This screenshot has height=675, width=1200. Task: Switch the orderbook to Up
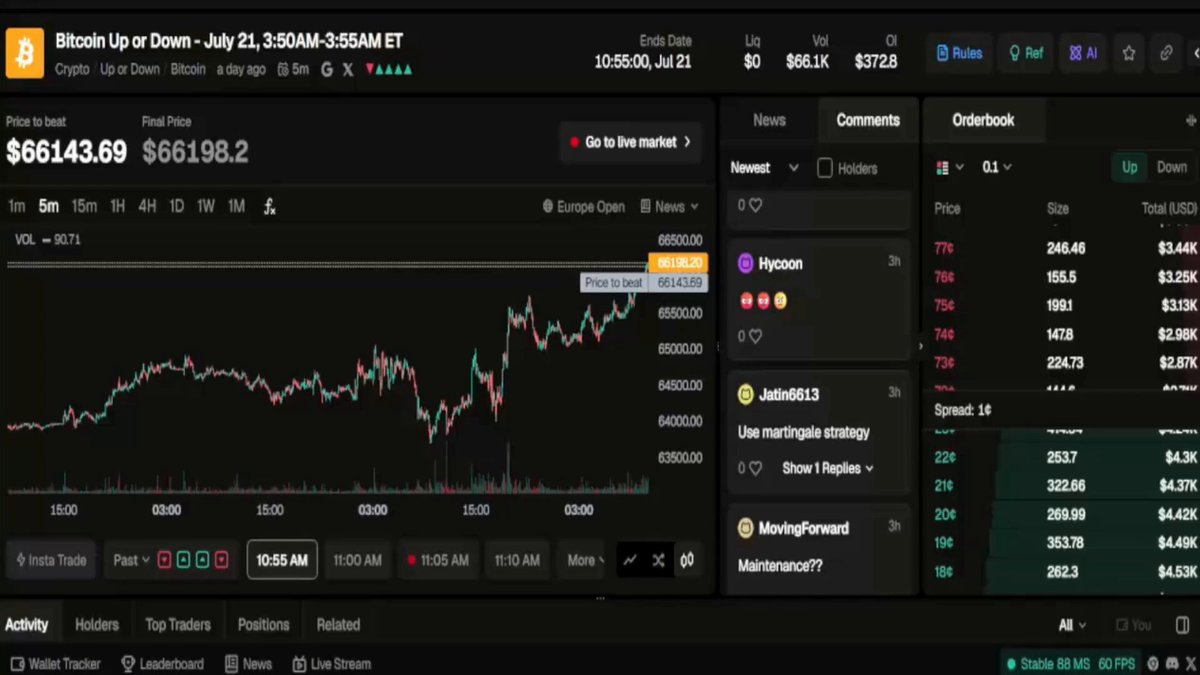[x=1129, y=167]
